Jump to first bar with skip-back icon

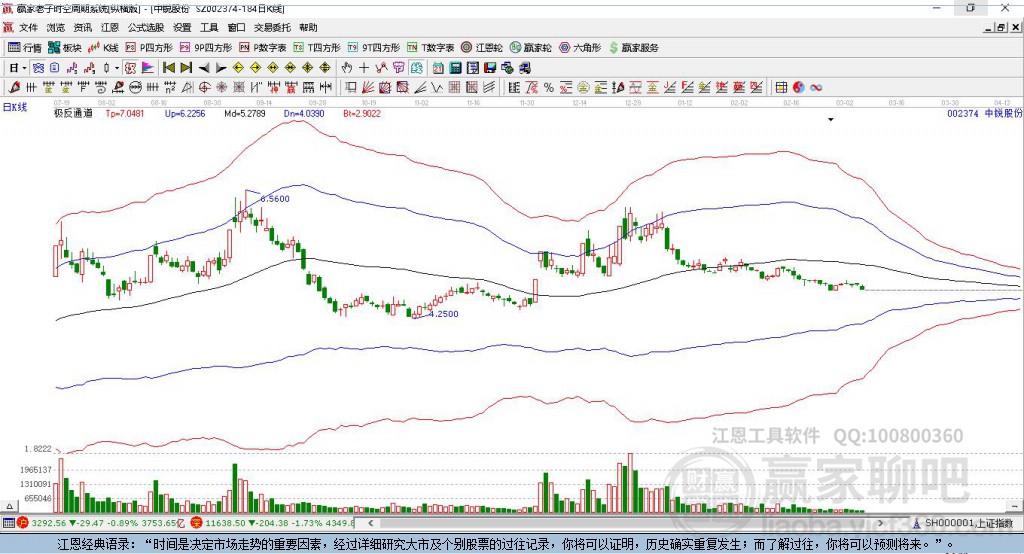[x=168, y=68]
